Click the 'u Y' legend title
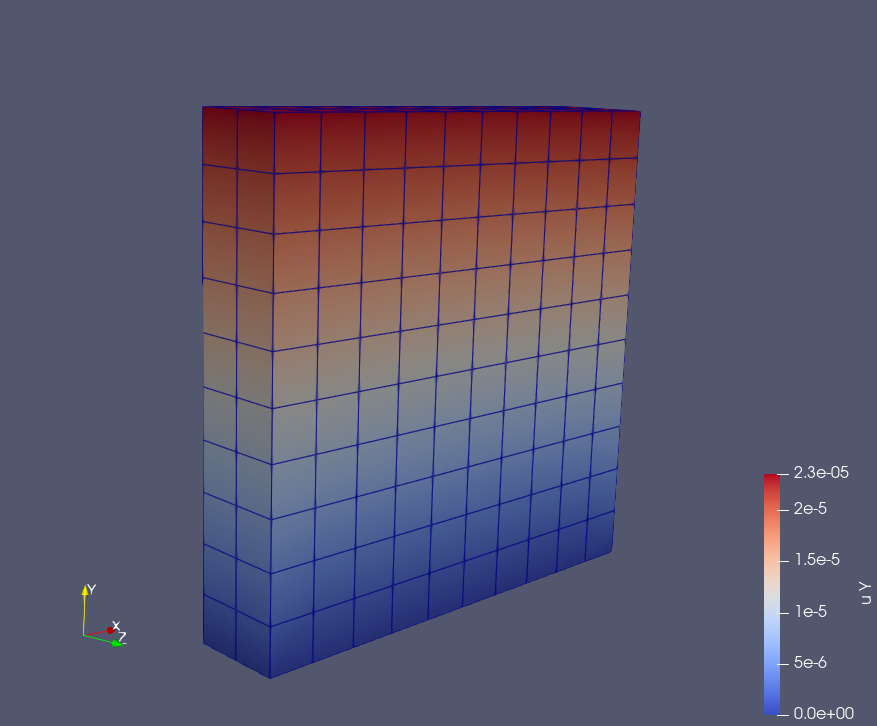The width and height of the screenshot is (877, 726). coord(865,593)
